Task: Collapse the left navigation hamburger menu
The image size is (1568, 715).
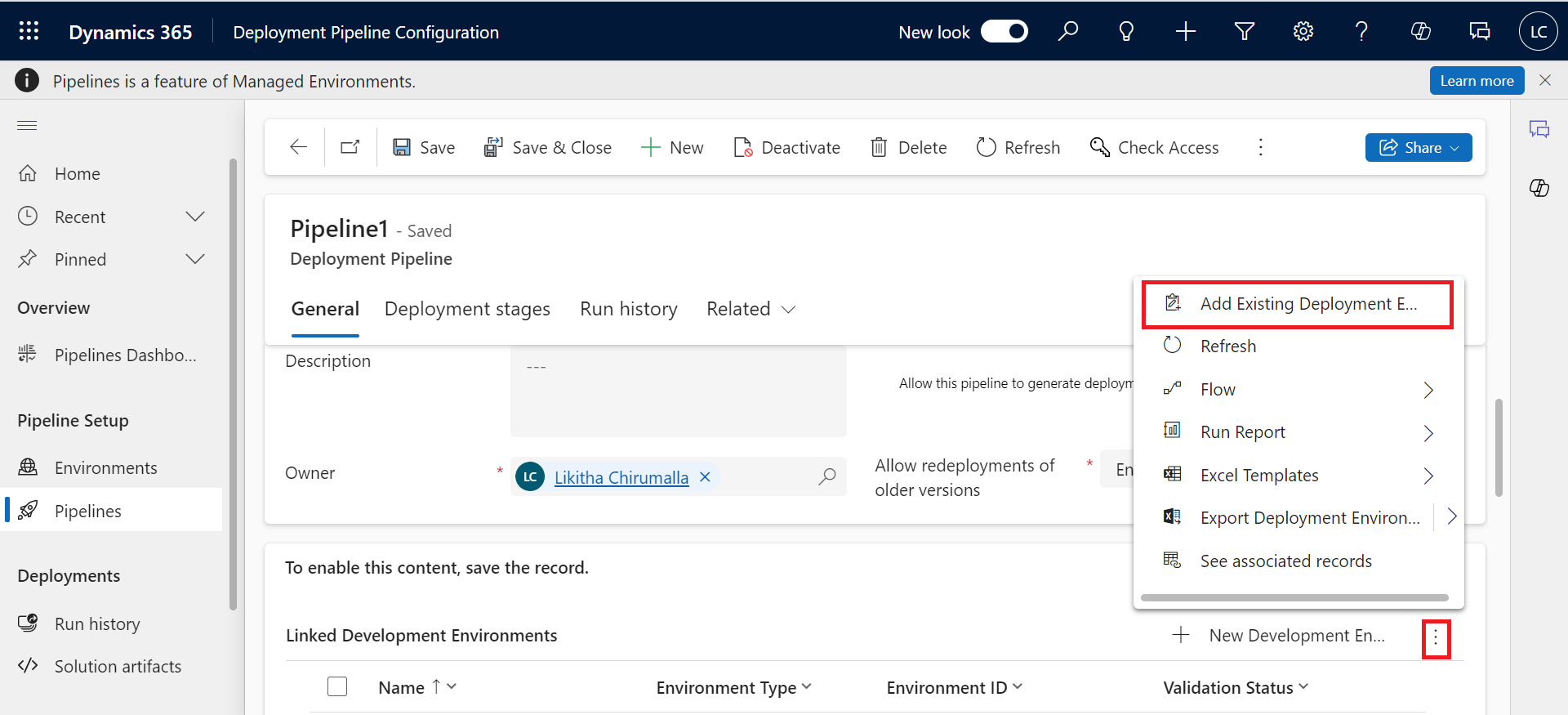Action: click(28, 125)
